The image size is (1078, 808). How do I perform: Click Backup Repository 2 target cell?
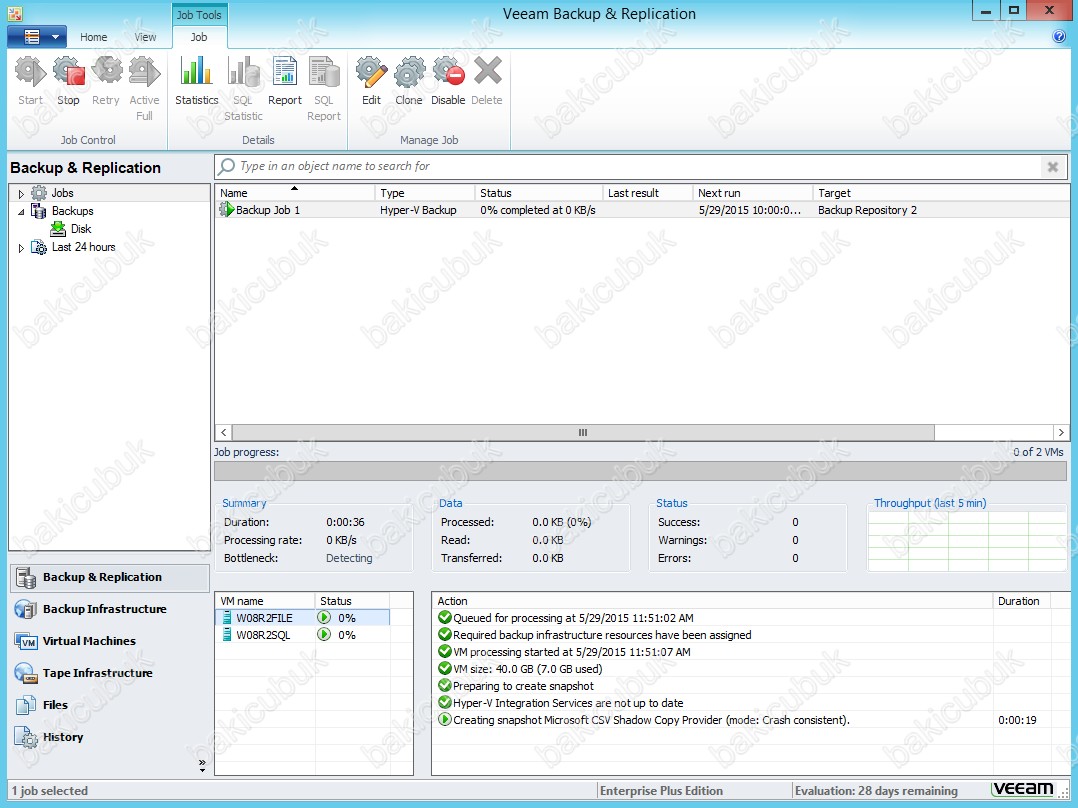pos(868,210)
